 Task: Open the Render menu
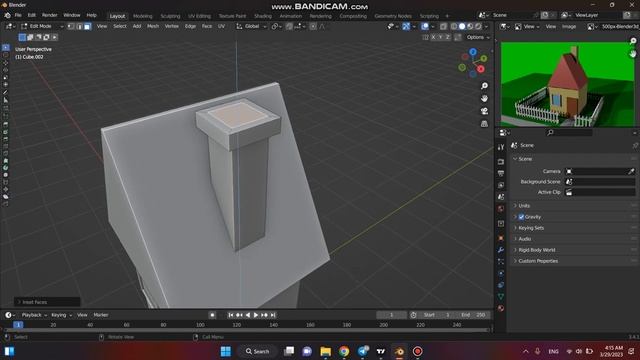coord(49,15)
